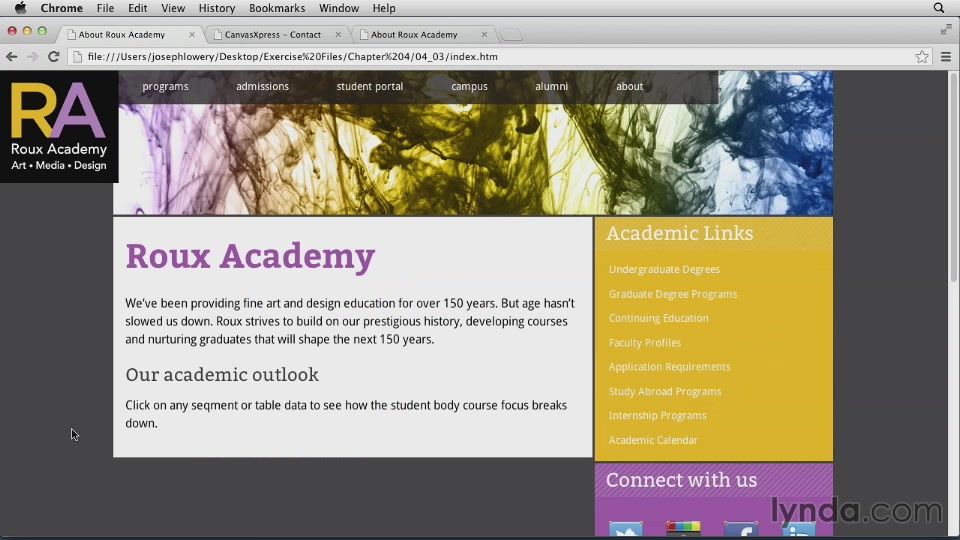Viewport: 960px width, 540px height.
Task: Click the page vertical scrollbar thumb
Action: [x=954, y=176]
